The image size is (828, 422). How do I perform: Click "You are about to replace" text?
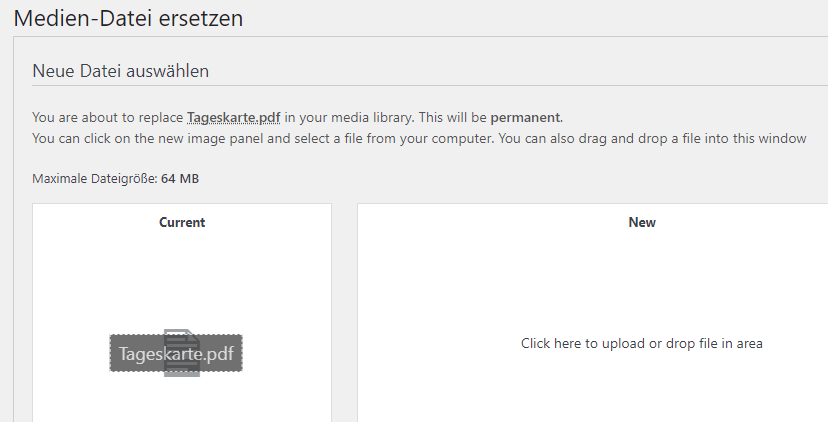tap(108, 117)
